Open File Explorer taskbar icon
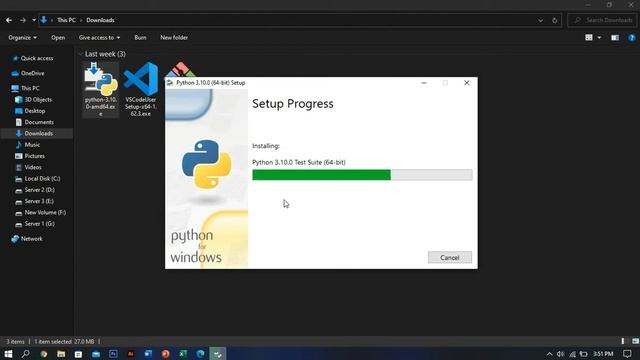The image size is (640, 360). (x=61, y=354)
